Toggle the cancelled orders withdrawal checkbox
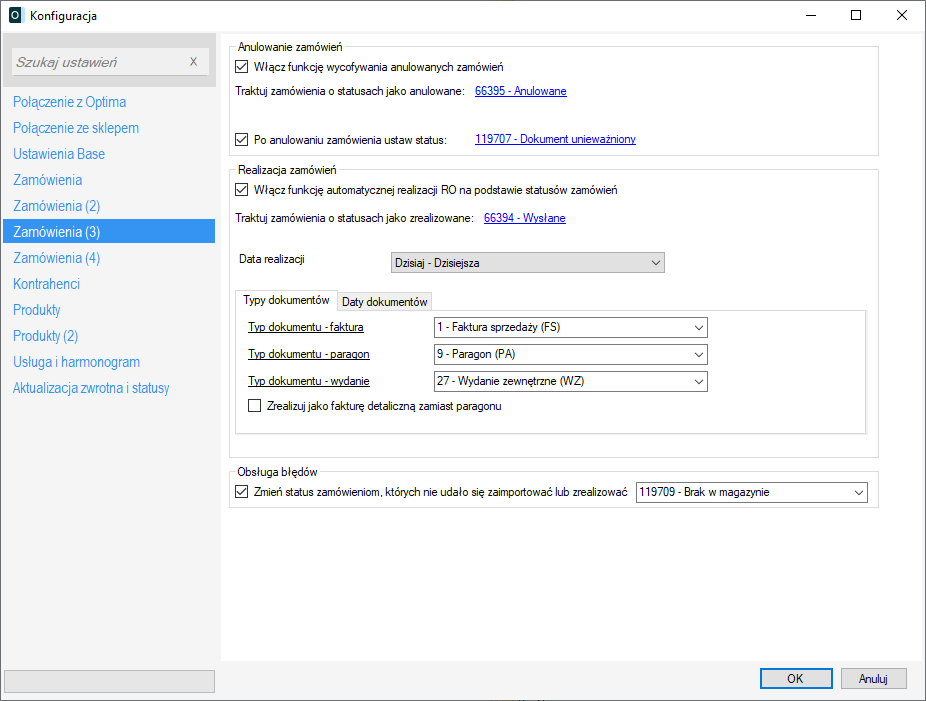Image resolution: width=926 pixels, height=701 pixels. 240,67
